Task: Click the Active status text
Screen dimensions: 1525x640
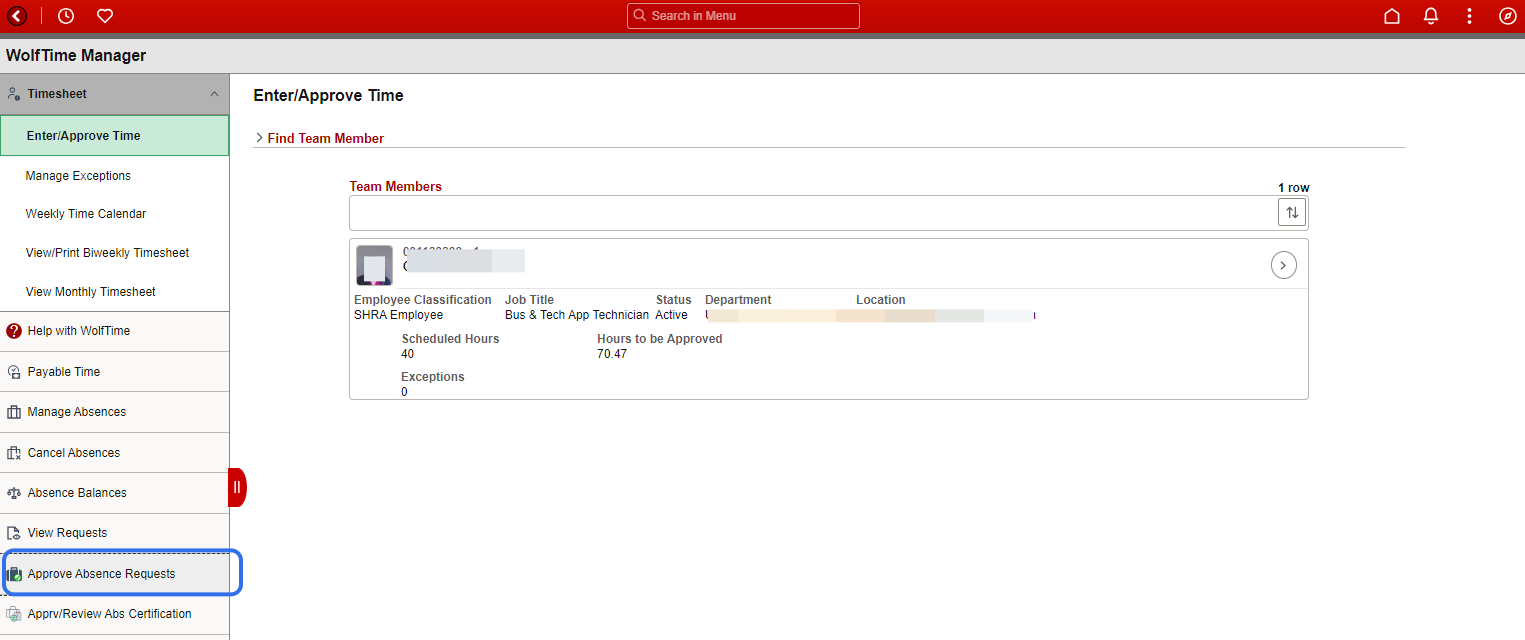Action: pyautogui.click(x=672, y=315)
